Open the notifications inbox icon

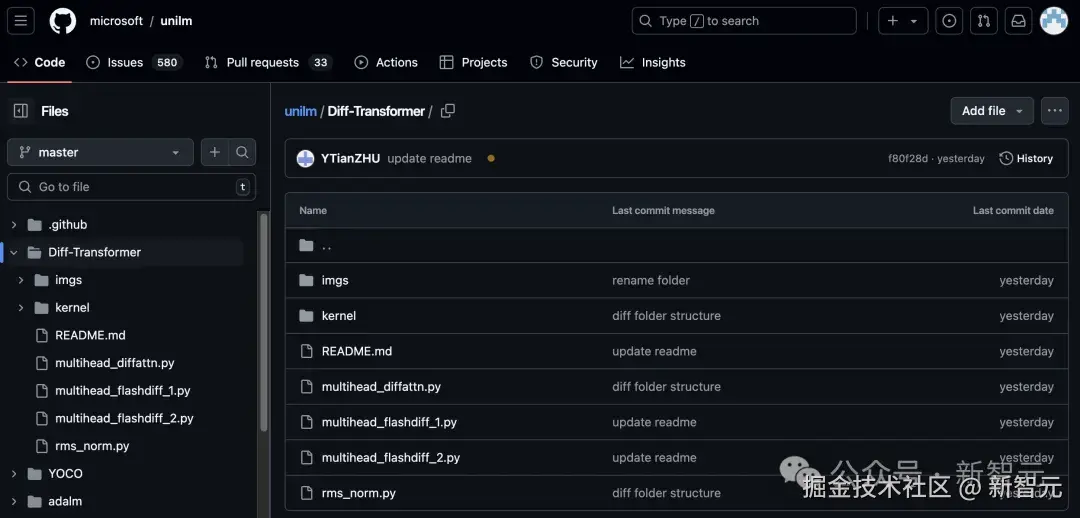pos(1018,21)
